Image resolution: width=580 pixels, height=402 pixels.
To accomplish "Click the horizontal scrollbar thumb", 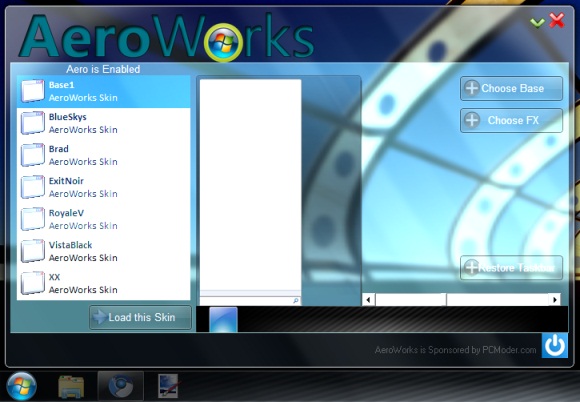I will click(411, 300).
